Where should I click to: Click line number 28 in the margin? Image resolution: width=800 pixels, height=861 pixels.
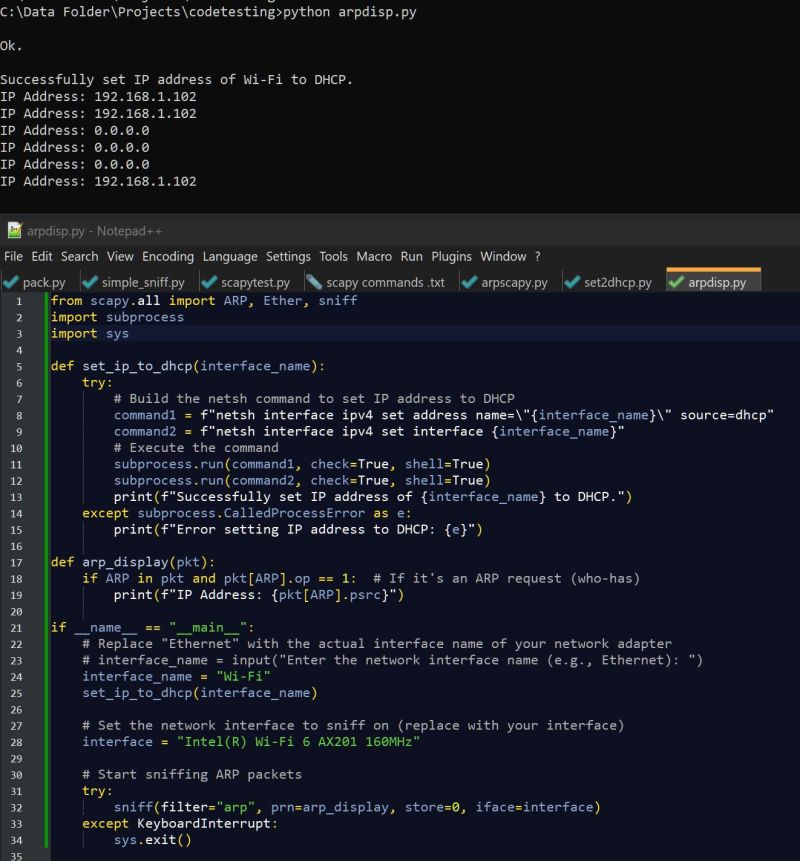click(16, 742)
